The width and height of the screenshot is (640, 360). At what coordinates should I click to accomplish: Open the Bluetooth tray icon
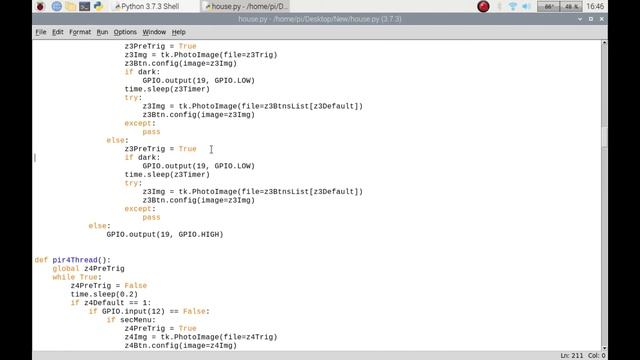pos(499,6)
